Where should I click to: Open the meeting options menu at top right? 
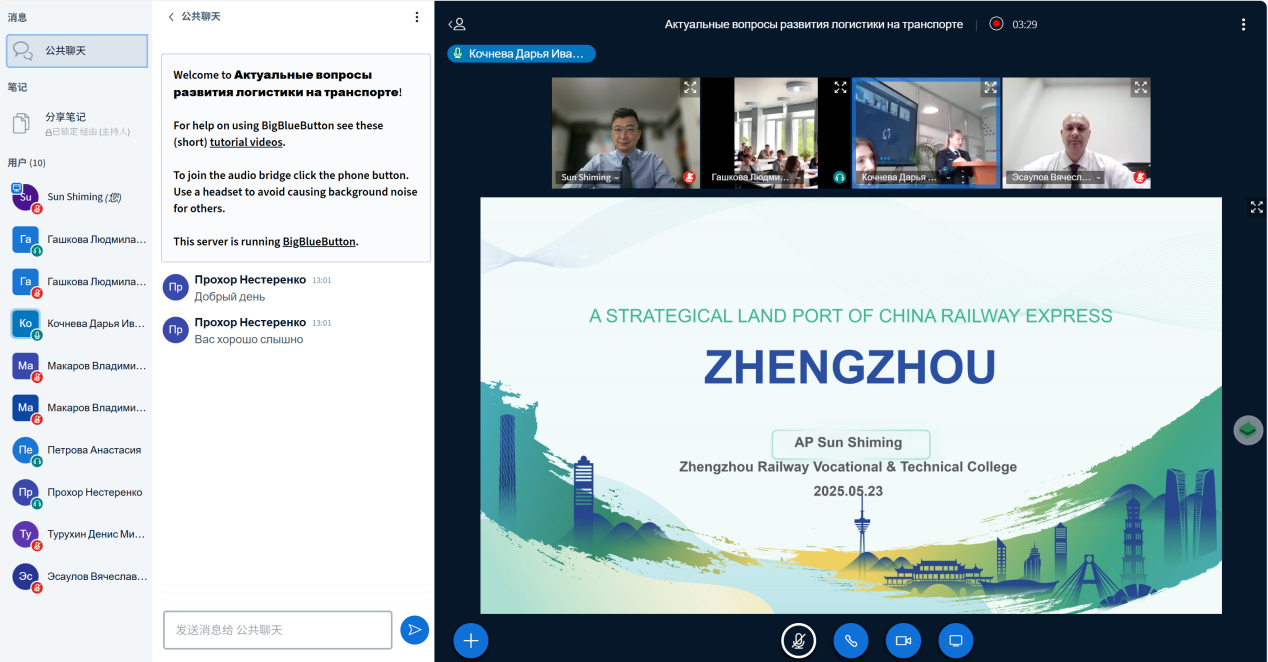tap(1244, 24)
